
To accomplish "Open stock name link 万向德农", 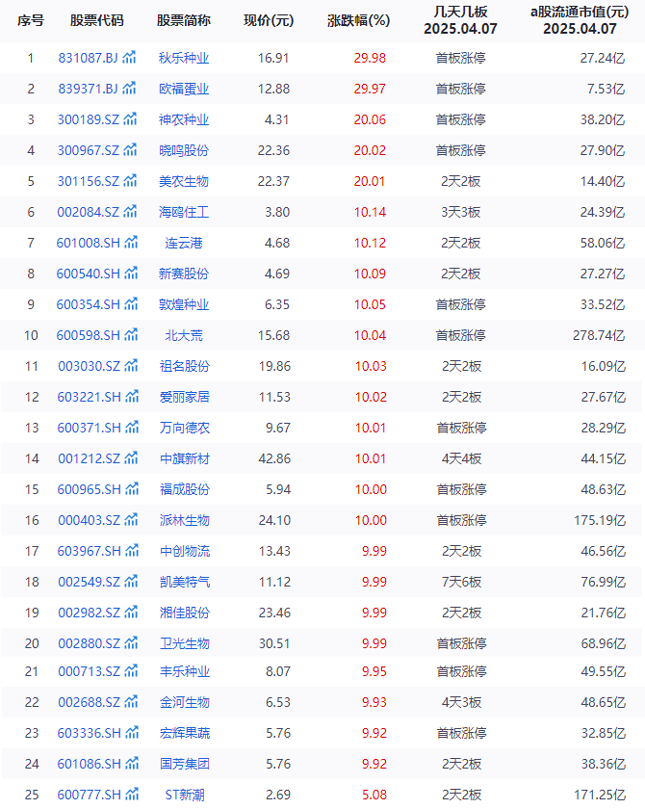I will (185, 428).
